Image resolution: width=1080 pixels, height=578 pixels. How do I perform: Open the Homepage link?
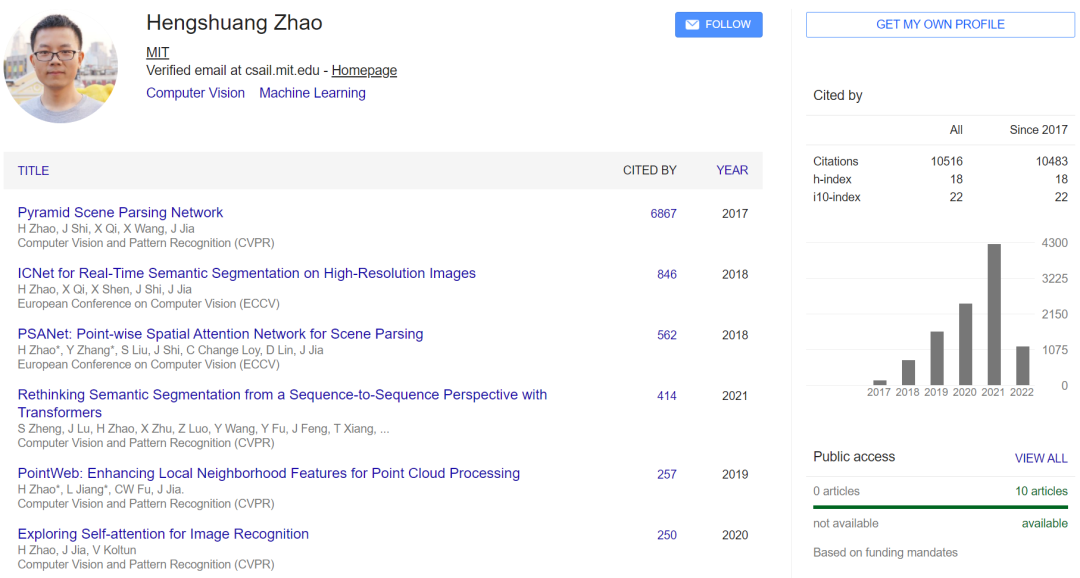[364, 70]
